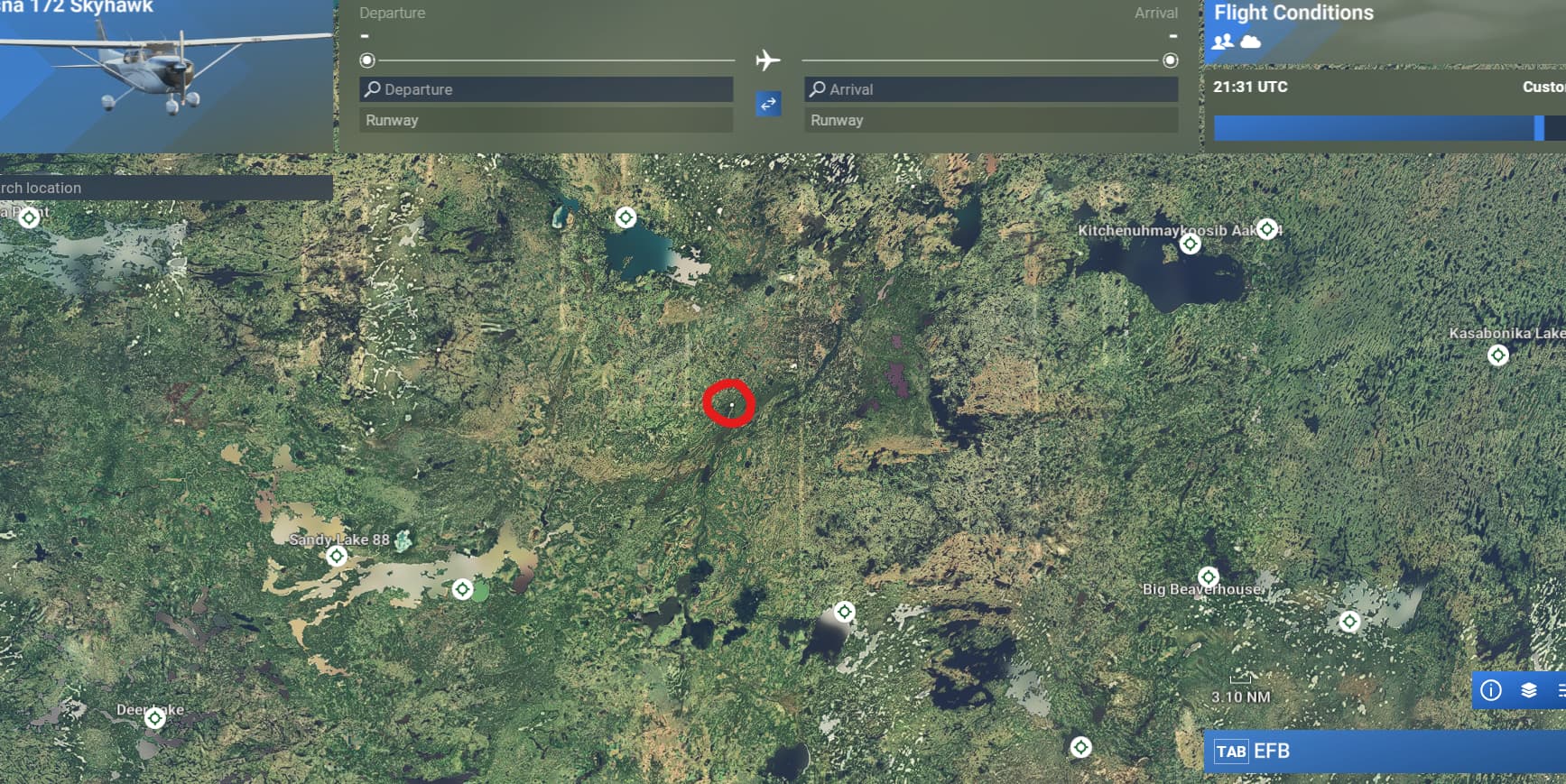Click the departure endpoint circle on route
This screenshot has height=784, width=1566.
pos(367,60)
